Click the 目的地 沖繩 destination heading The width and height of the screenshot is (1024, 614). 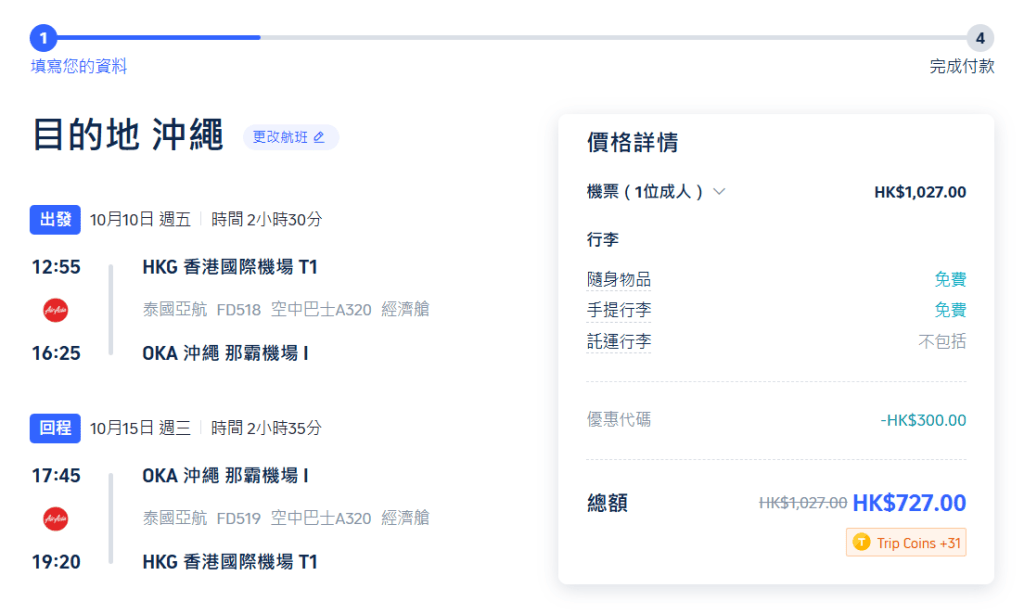[x=128, y=136]
